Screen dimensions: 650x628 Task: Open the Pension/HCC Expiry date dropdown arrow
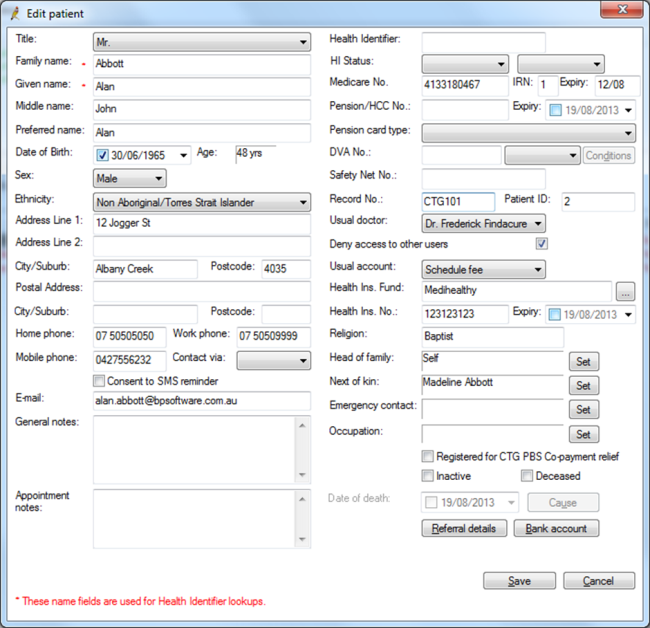pyautogui.click(x=628, y=110)
